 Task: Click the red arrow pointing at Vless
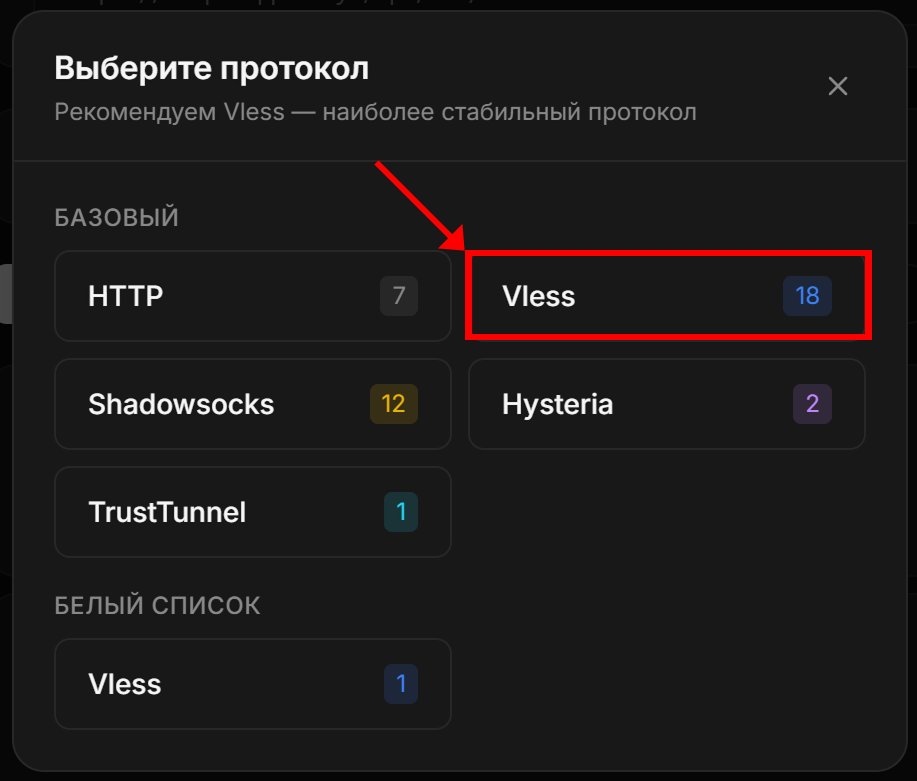420,205
